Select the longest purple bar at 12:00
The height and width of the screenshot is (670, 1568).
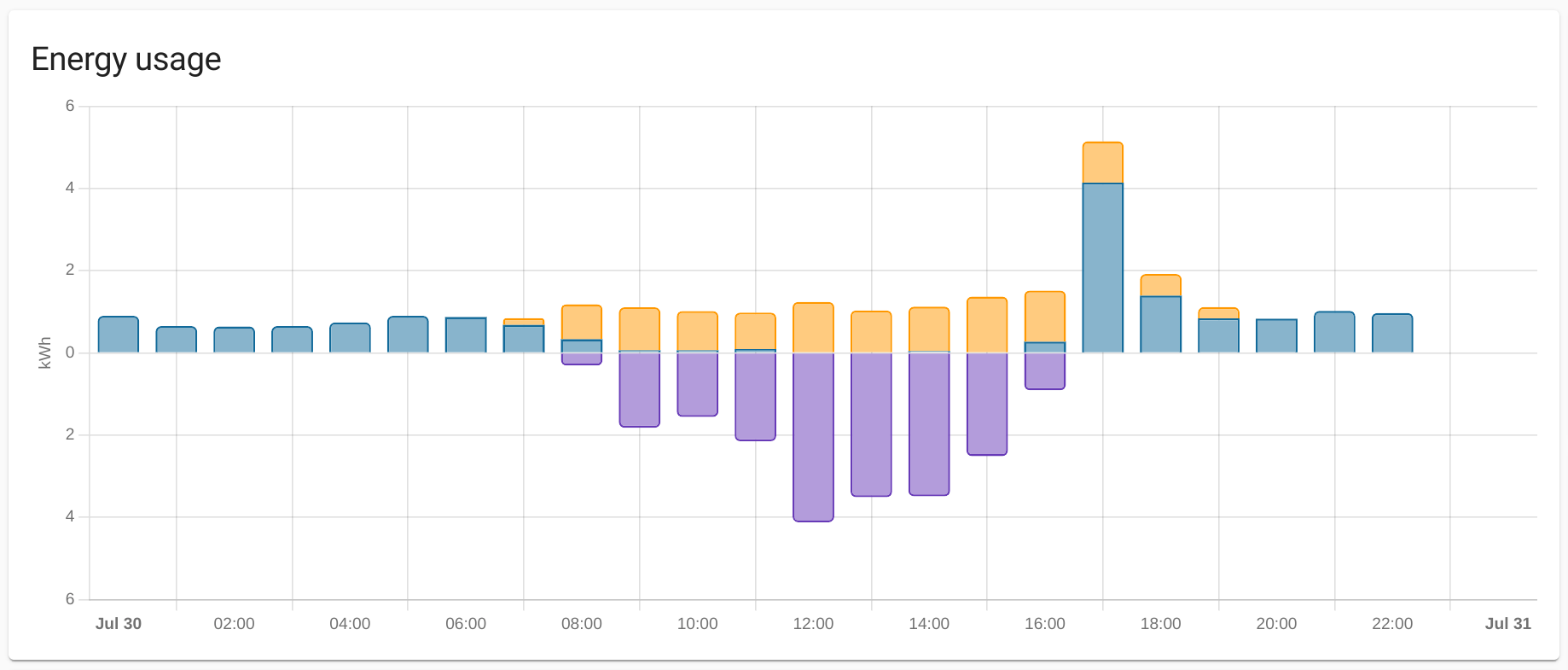(x=813, y=436)
